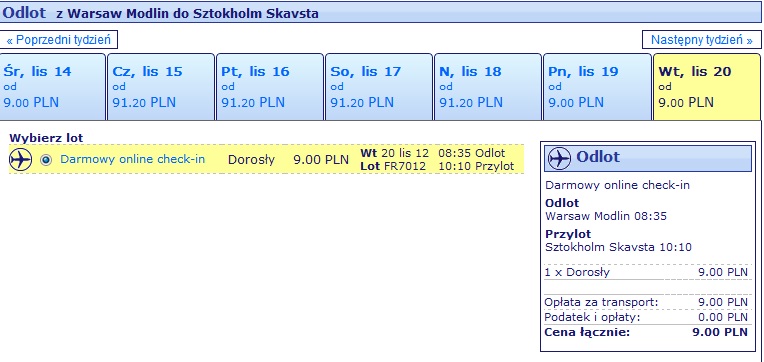The width and height of the screenshot is (764, 362).
Task: Select the Cz, lis 15 date tab
Action: click(x=161, y=87)
